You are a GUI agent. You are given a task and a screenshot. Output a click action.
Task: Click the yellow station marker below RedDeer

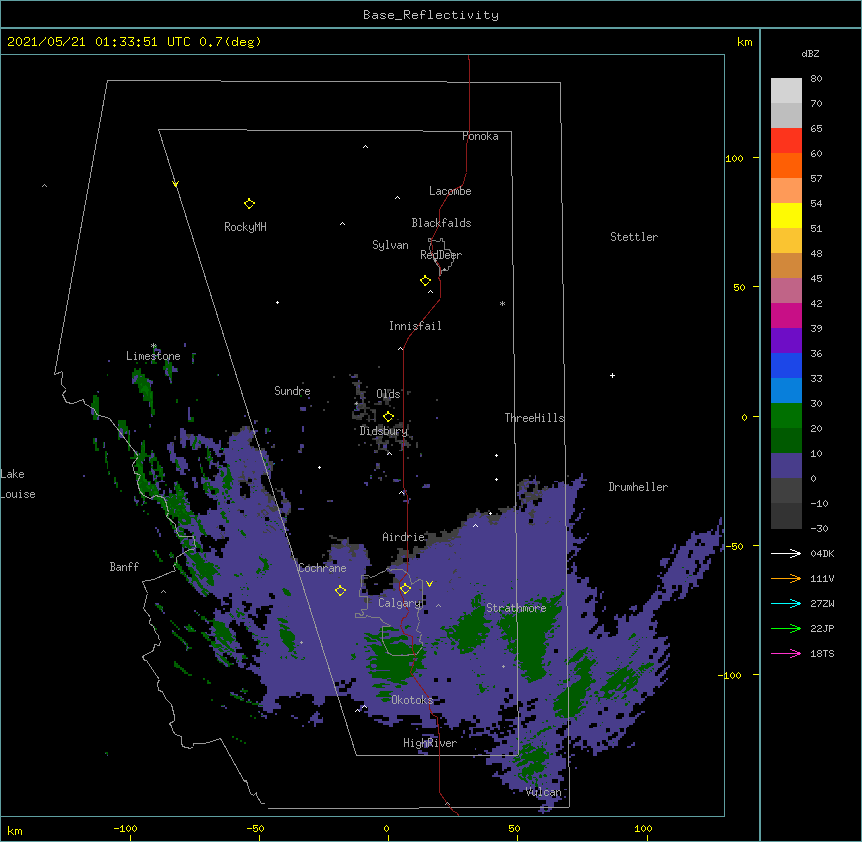[426, 281]
